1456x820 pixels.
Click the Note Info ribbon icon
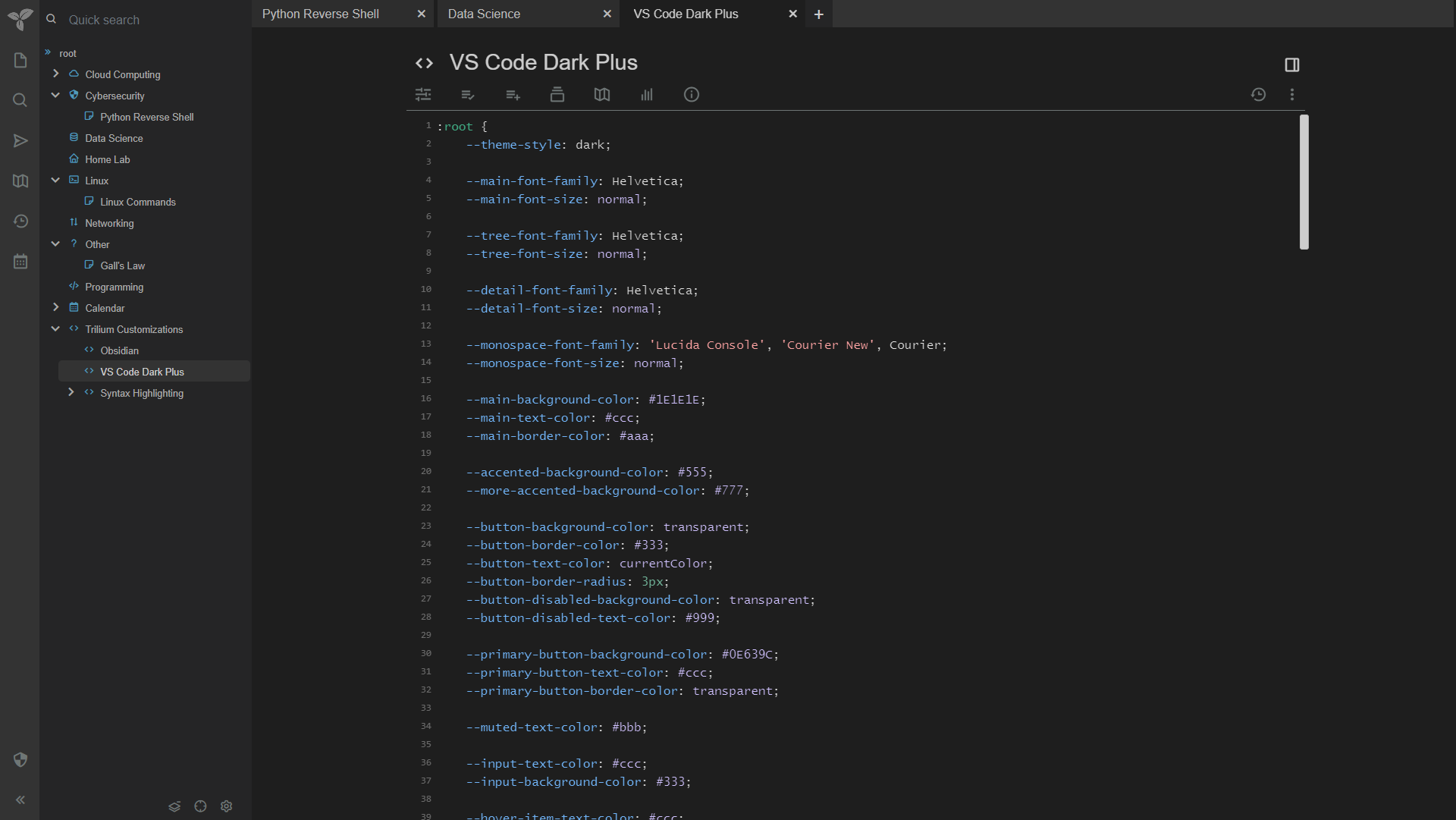click(x=691, y=95)
